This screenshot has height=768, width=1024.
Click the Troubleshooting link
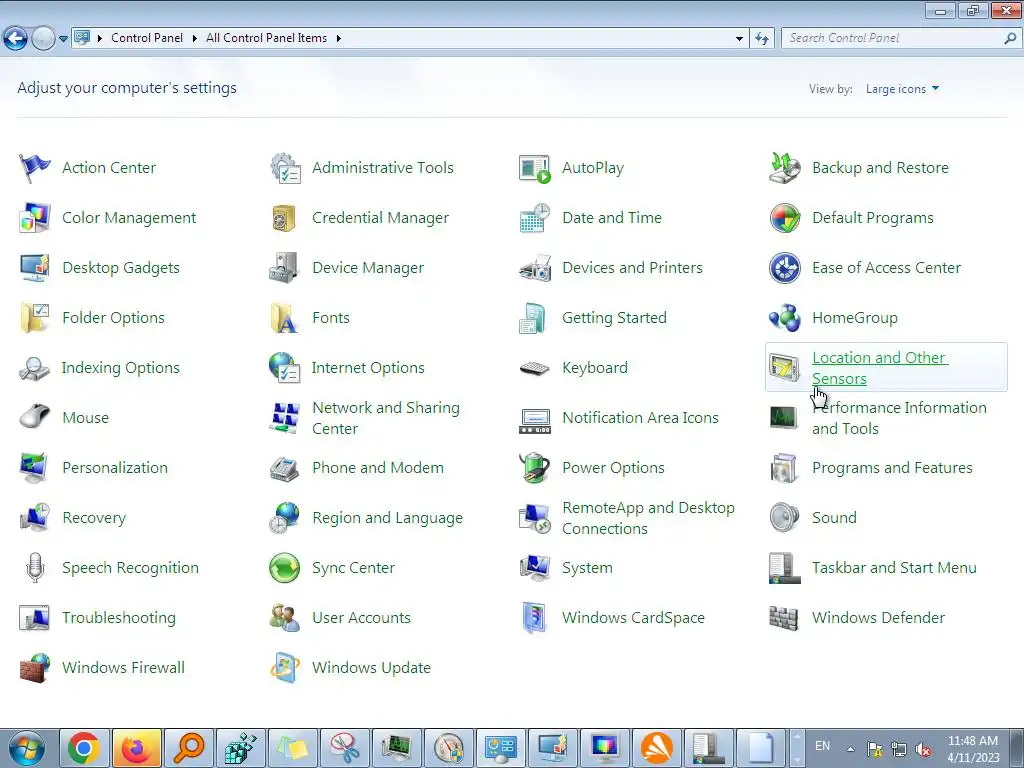point(119,618)
